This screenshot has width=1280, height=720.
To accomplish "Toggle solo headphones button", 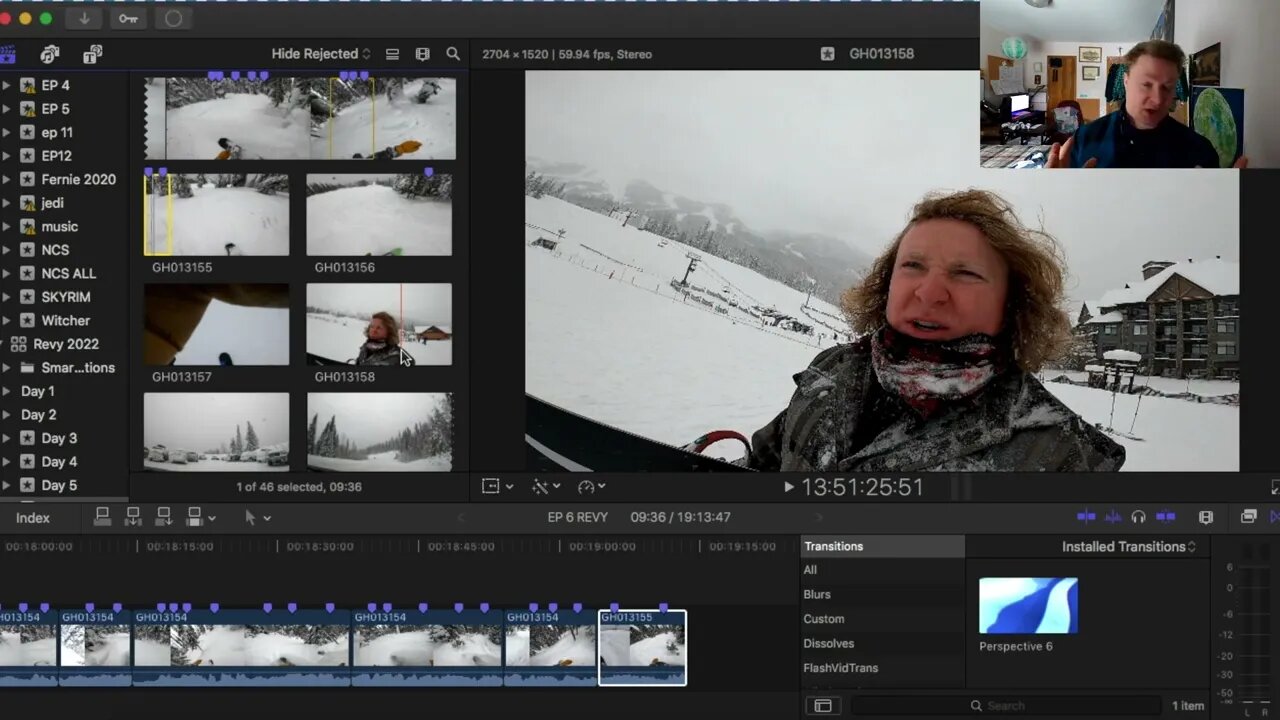I will point(1138,517).
